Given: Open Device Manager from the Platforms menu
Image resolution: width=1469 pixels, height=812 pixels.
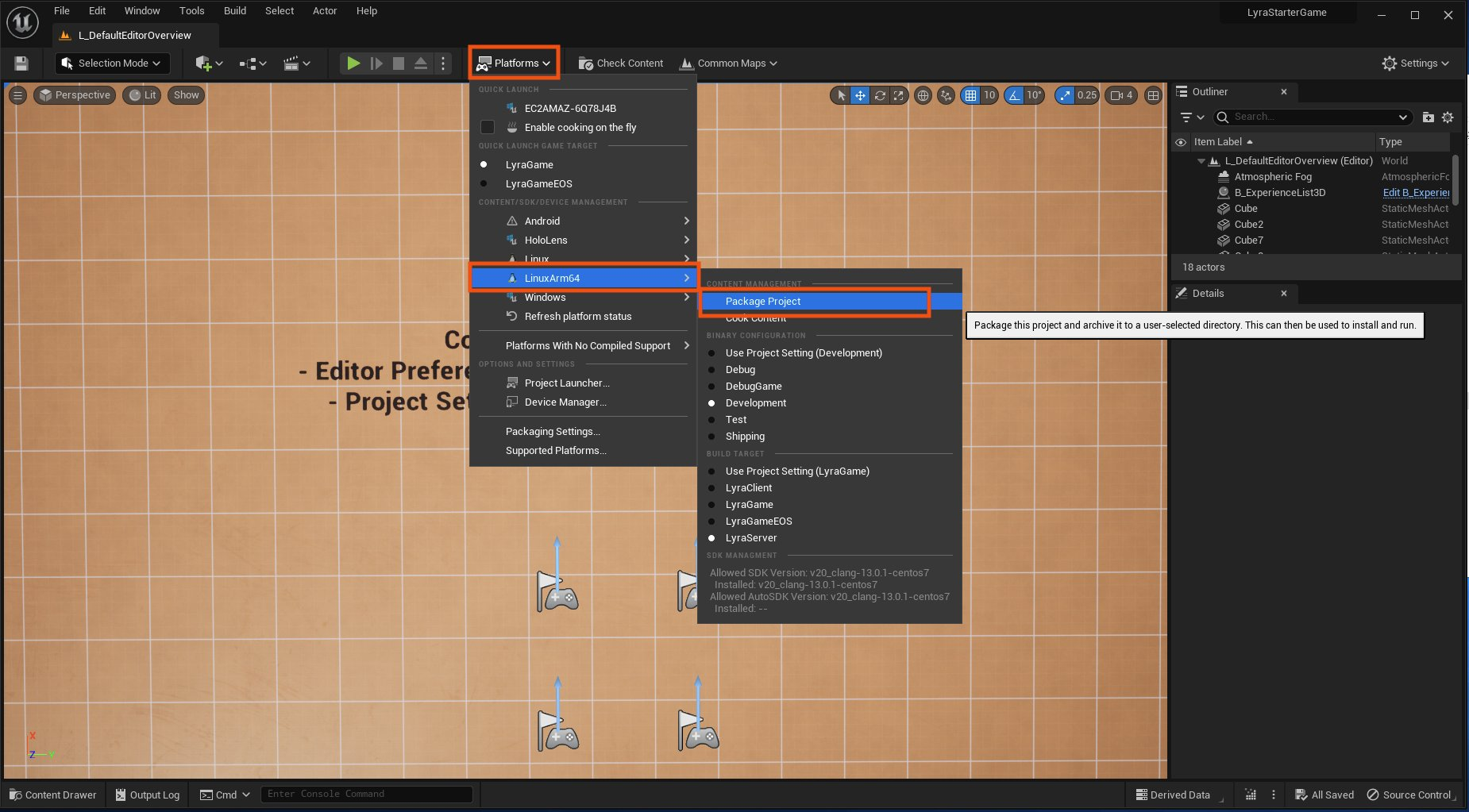Looking at the screenshot, I should point(582,402).
